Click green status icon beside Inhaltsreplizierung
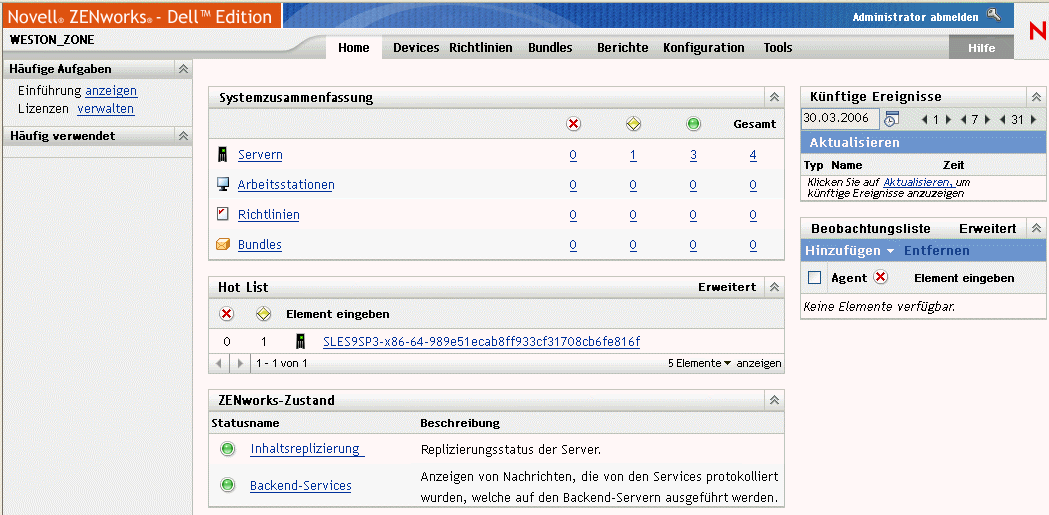 coord(227,449)
